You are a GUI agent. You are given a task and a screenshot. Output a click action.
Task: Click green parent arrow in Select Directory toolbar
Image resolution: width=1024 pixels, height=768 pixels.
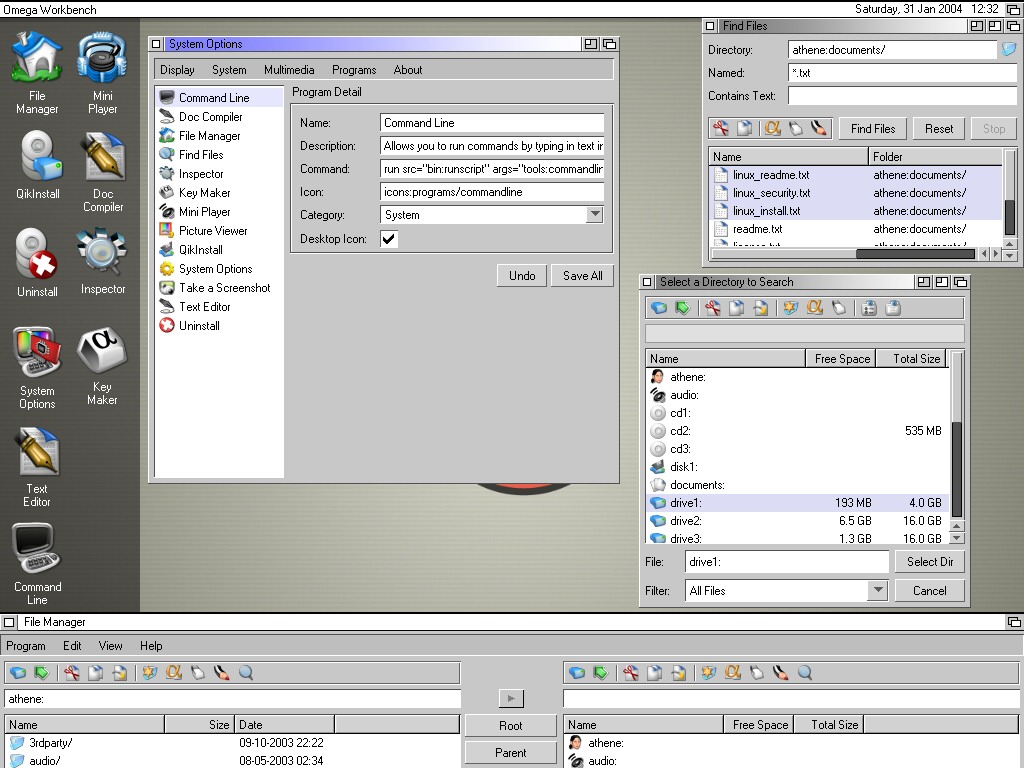(682, 308)
